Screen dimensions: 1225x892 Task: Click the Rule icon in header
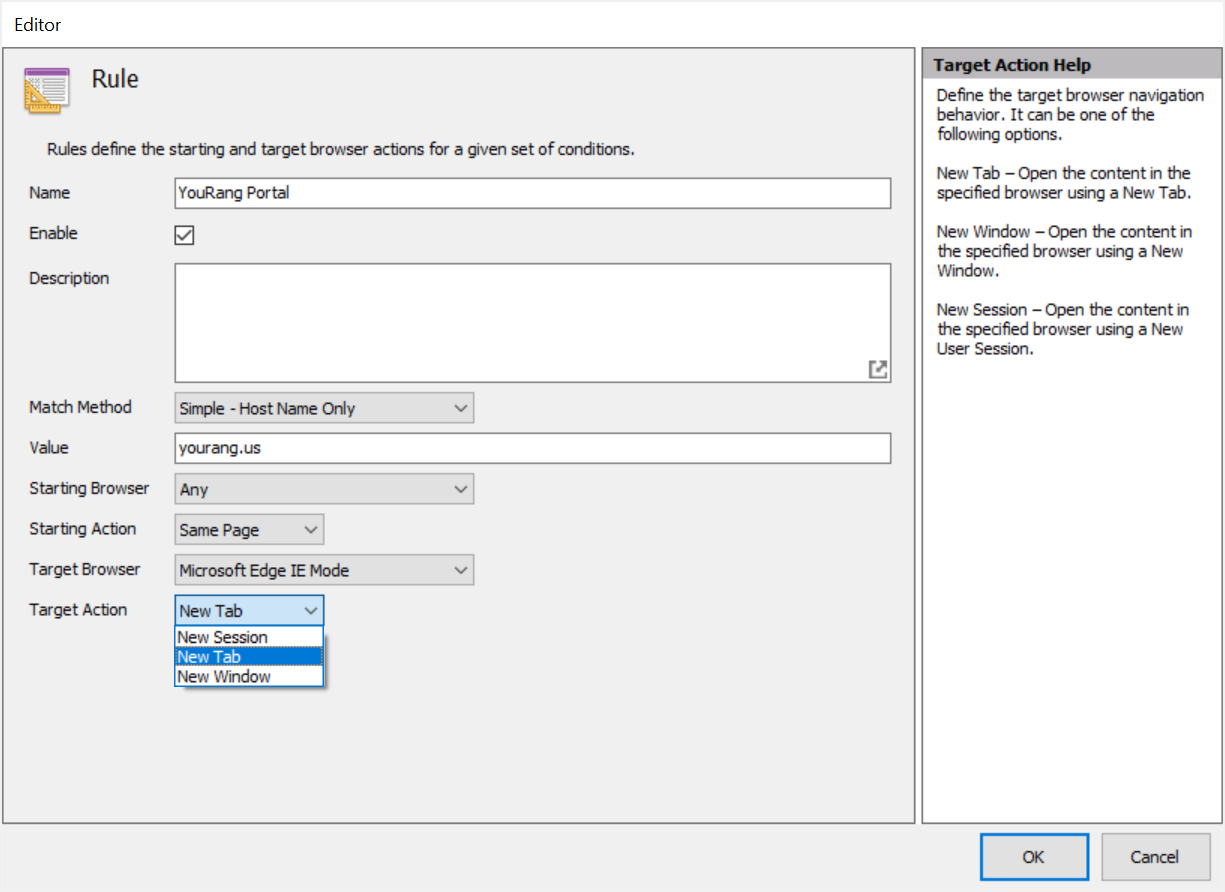[47, 90]
